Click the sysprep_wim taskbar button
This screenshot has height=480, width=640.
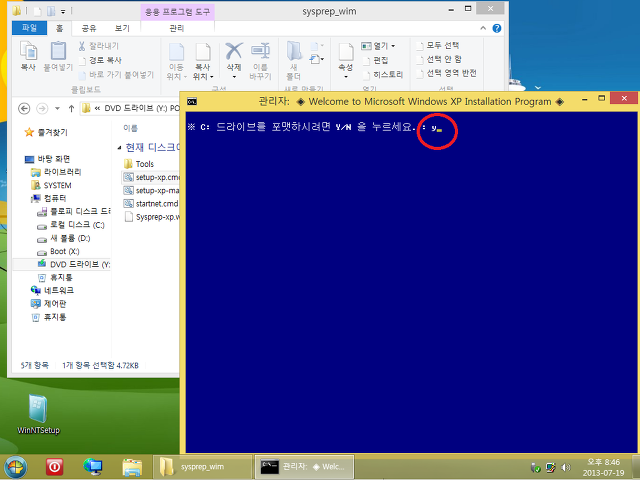coord(203,467)
